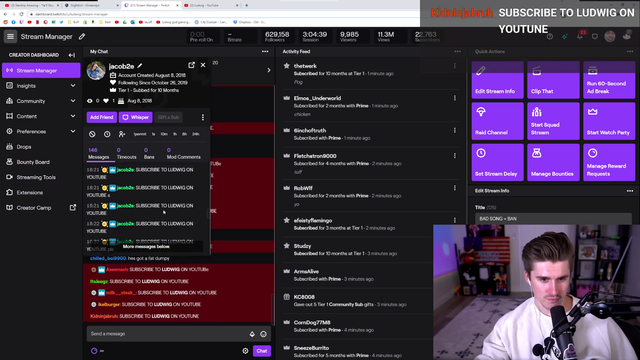
Task: Select Stream Manager in the sidebar
Action: tap(41, 70)
